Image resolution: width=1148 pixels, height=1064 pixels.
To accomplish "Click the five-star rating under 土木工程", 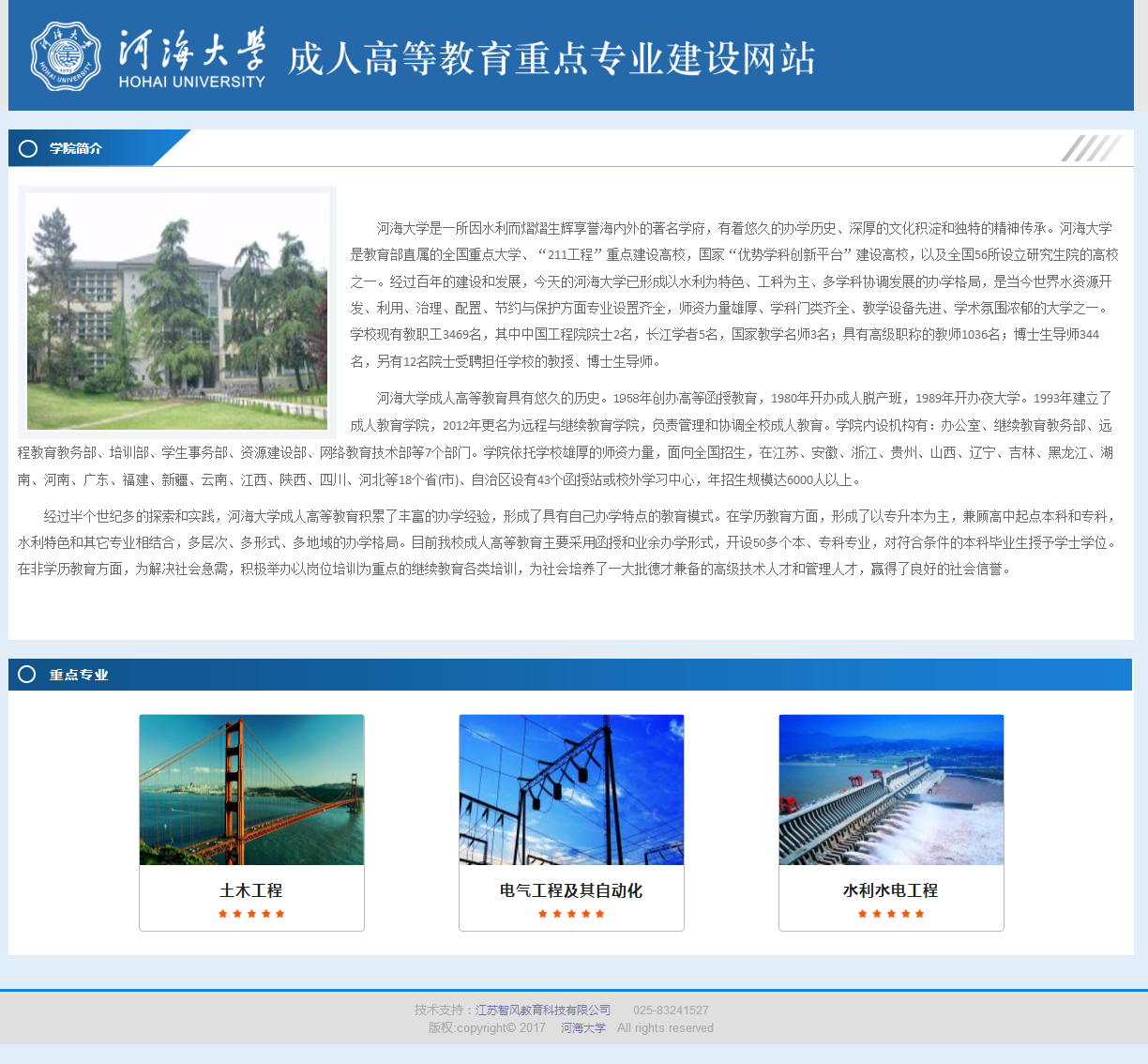I will pyautogui.click(x=251, y=914).
